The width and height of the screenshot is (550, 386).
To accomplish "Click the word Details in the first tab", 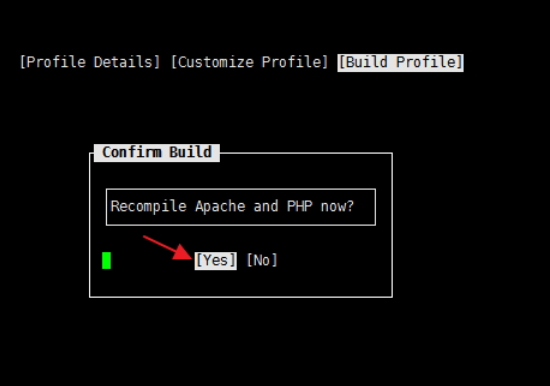I will [123, 62].
